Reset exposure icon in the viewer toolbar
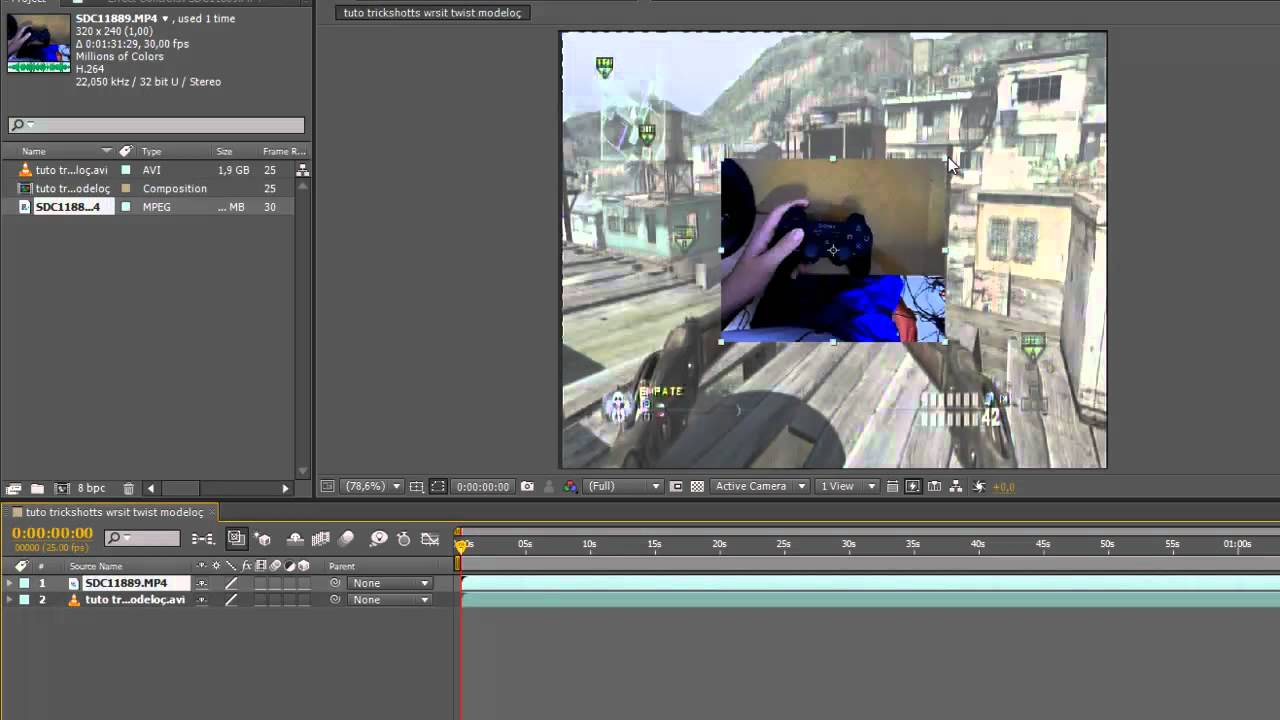Image resolution: width=1280 pixels, height=720 pixels. (x=979, y=486)
